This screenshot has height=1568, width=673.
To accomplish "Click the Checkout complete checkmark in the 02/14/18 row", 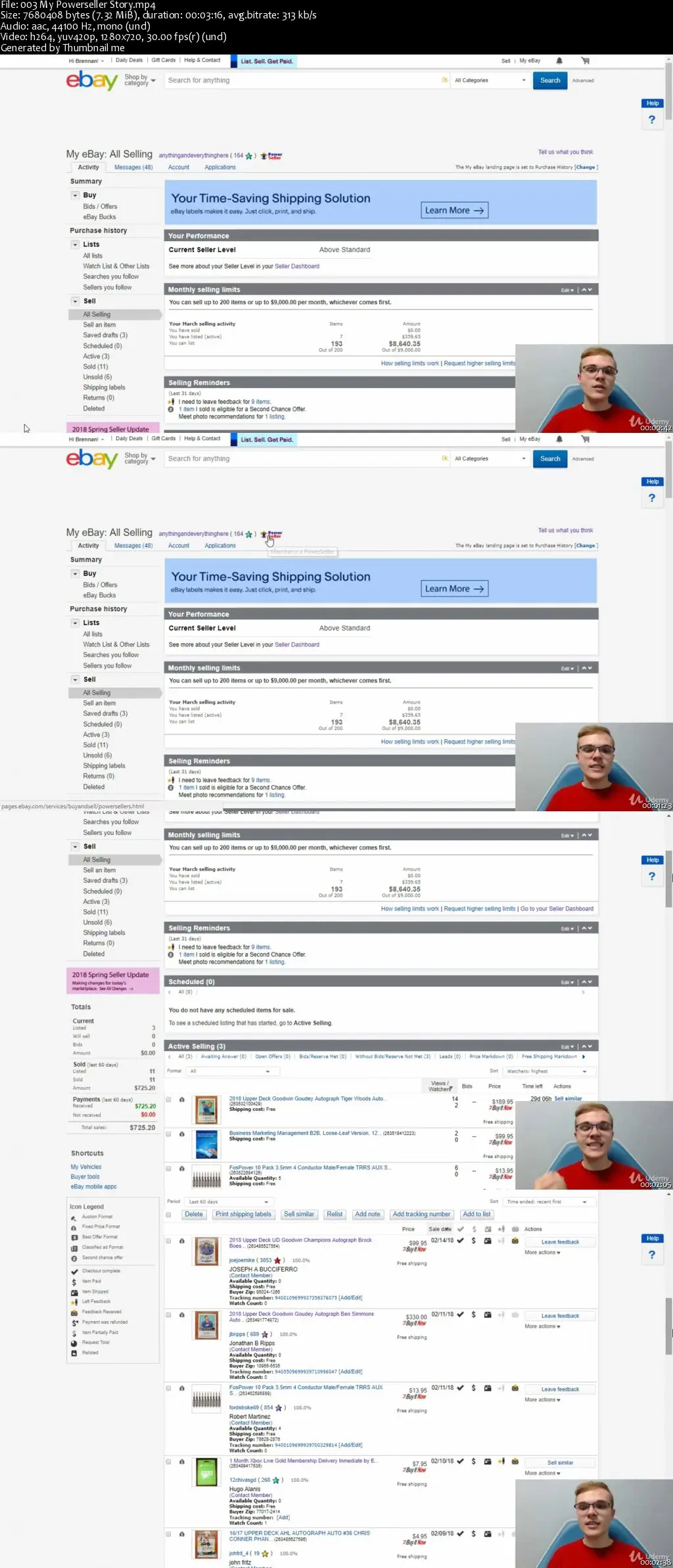I will (461, 1240).
